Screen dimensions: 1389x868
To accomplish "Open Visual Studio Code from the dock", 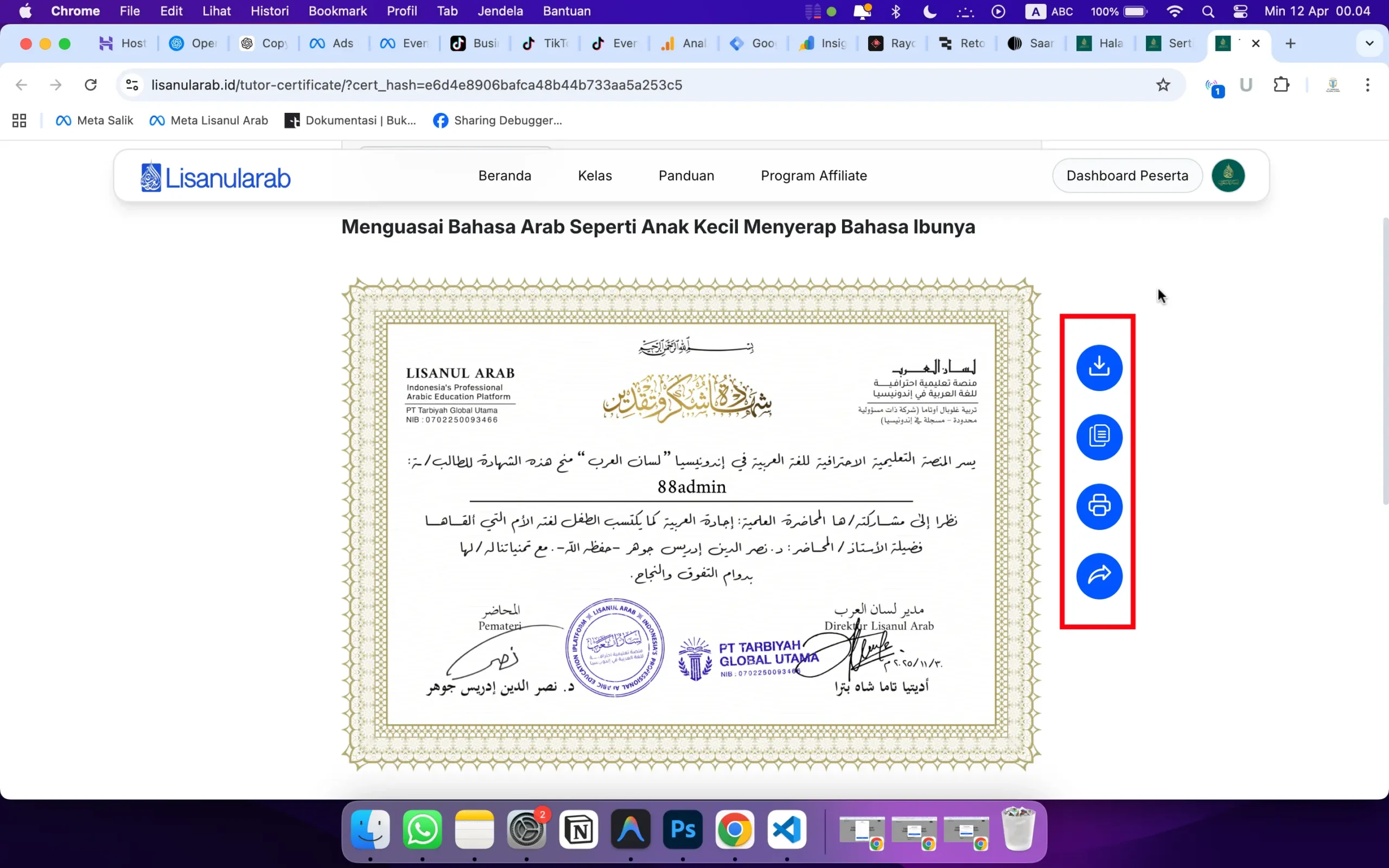I will point(786,829).
